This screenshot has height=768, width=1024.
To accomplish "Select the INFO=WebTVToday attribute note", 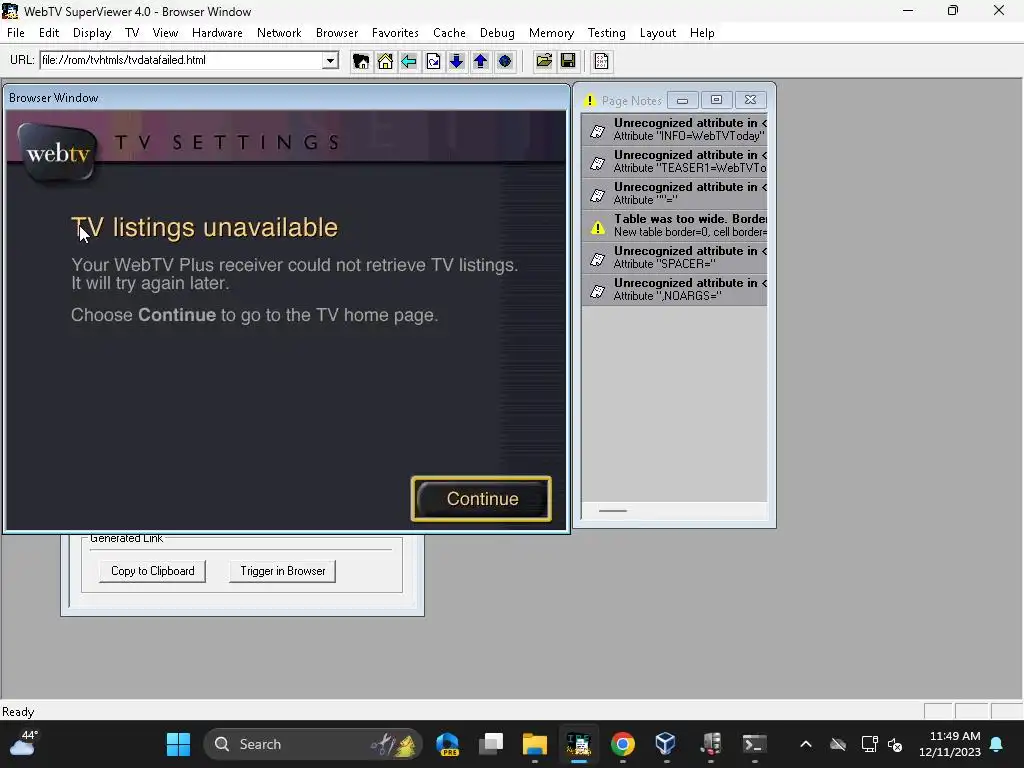I will coord(674,129).
